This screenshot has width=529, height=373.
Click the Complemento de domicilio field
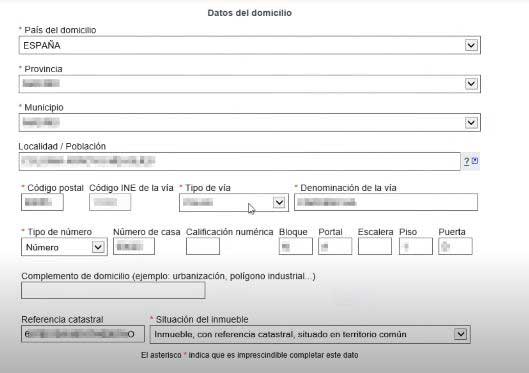113,290
